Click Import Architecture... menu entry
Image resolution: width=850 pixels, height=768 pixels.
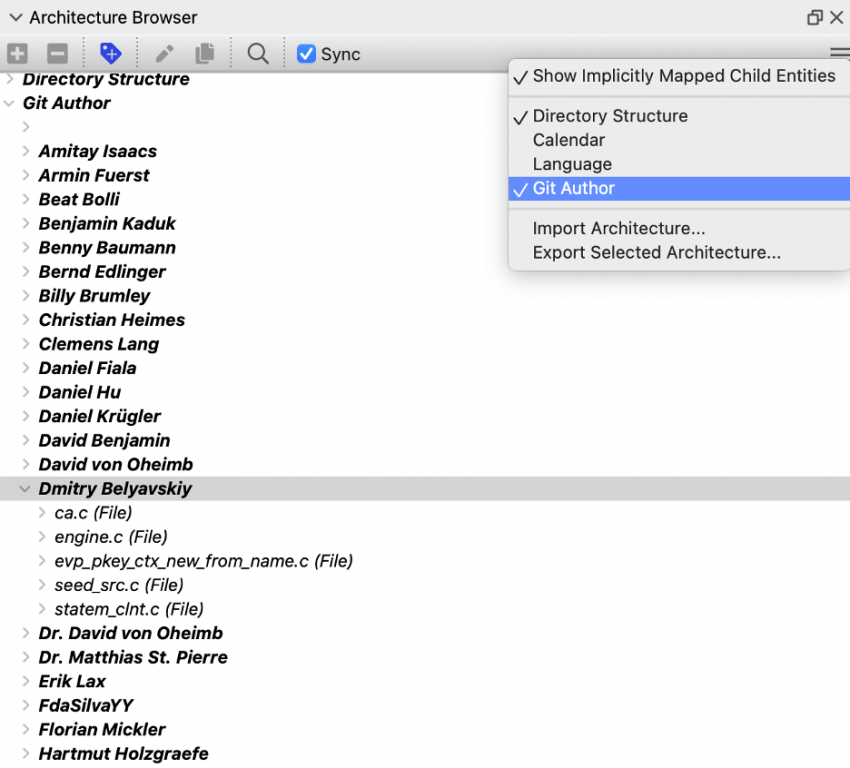(618, 229)
